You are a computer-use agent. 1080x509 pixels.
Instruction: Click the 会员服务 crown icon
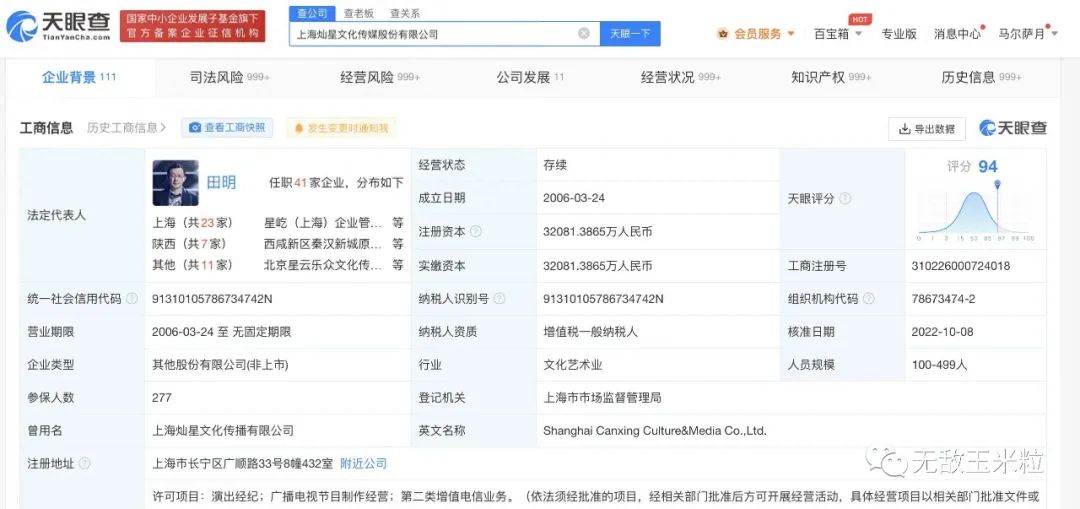(723, 33)
